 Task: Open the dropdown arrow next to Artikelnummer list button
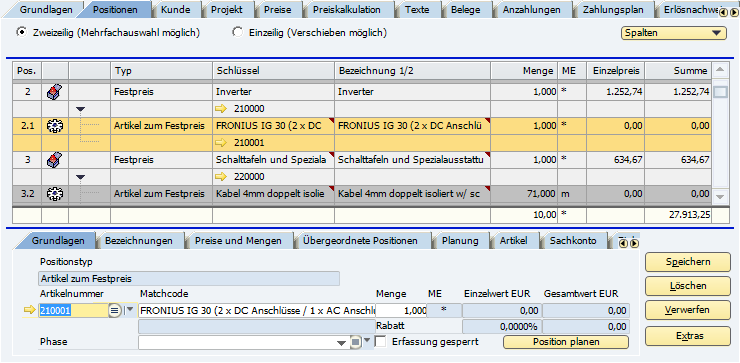click(129, 310)
